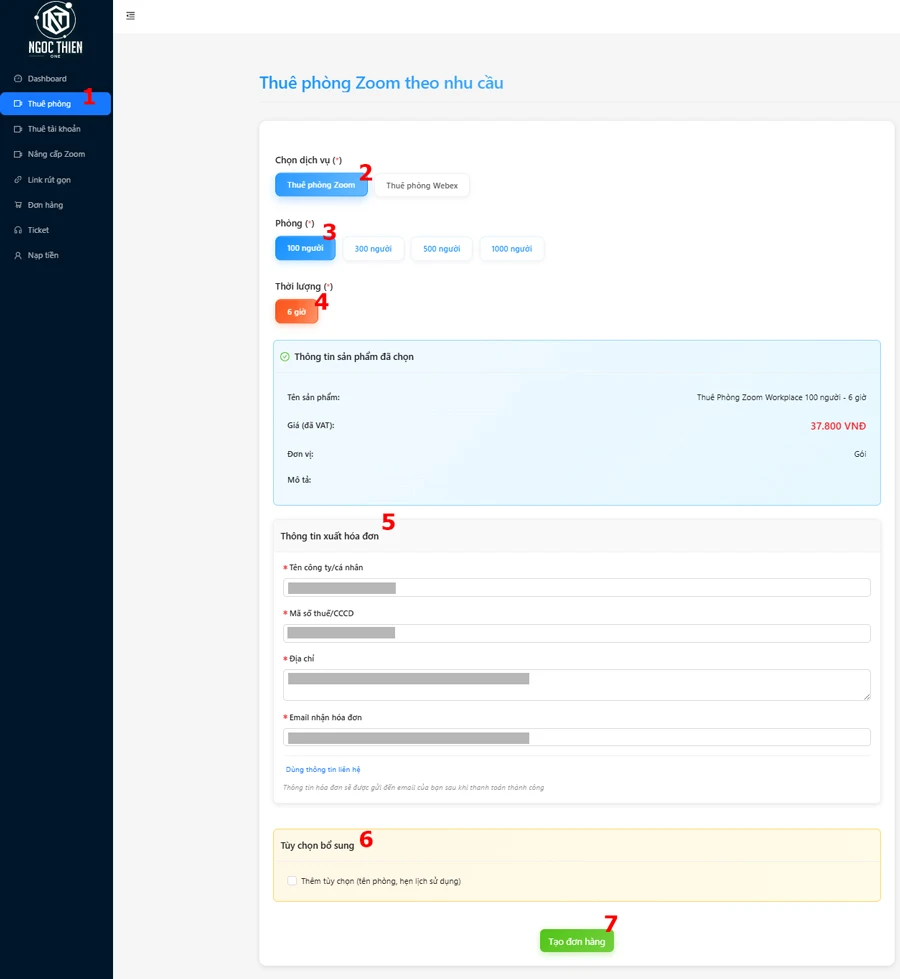Click the Ngoc Thien logo
The width and height of the screenshot is (900, 979).
point(56,30)
